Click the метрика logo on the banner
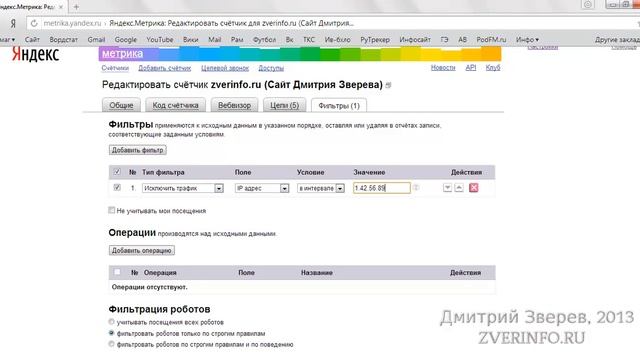 [122, 53]
